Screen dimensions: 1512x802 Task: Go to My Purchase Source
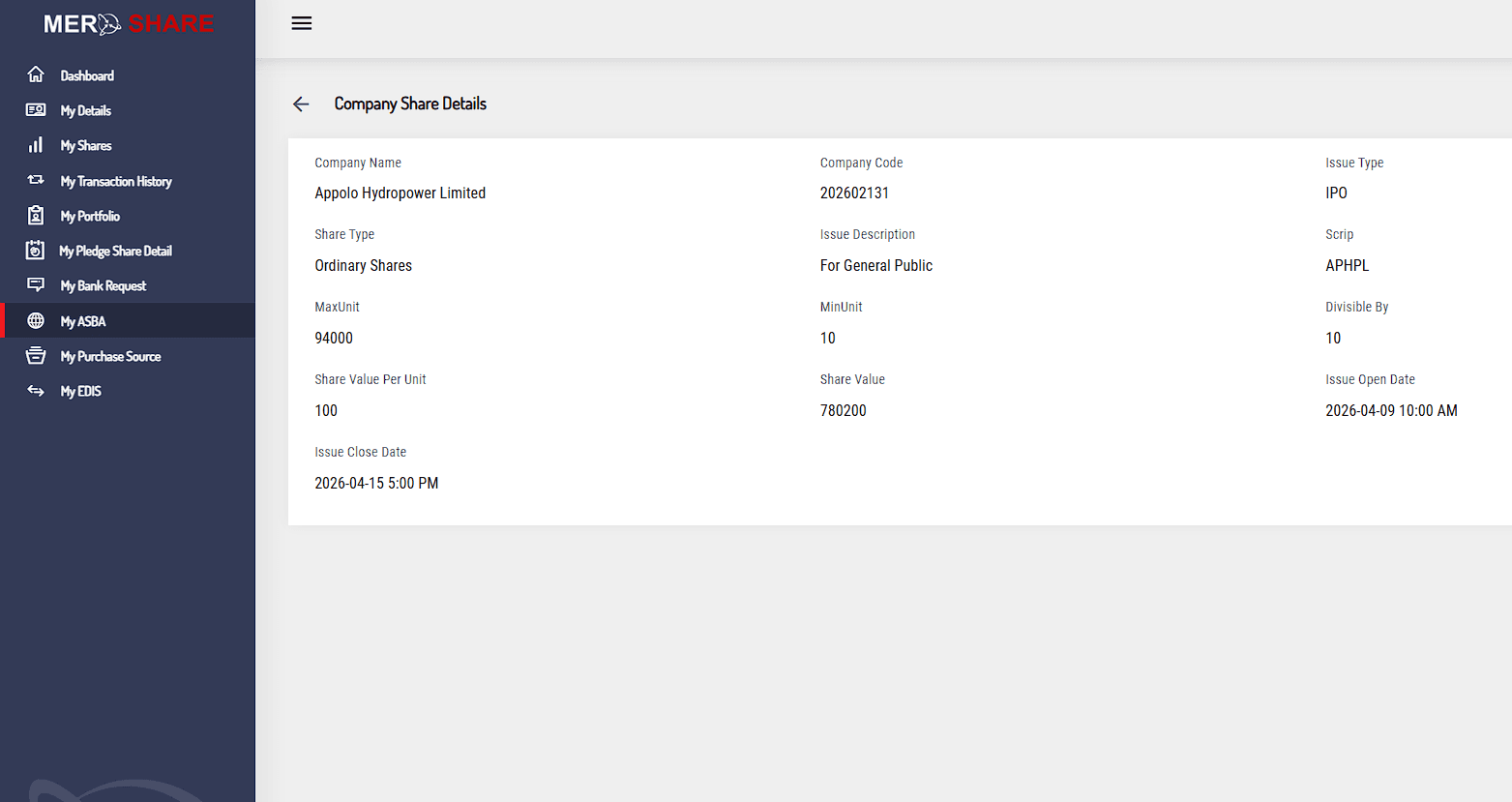110,357
